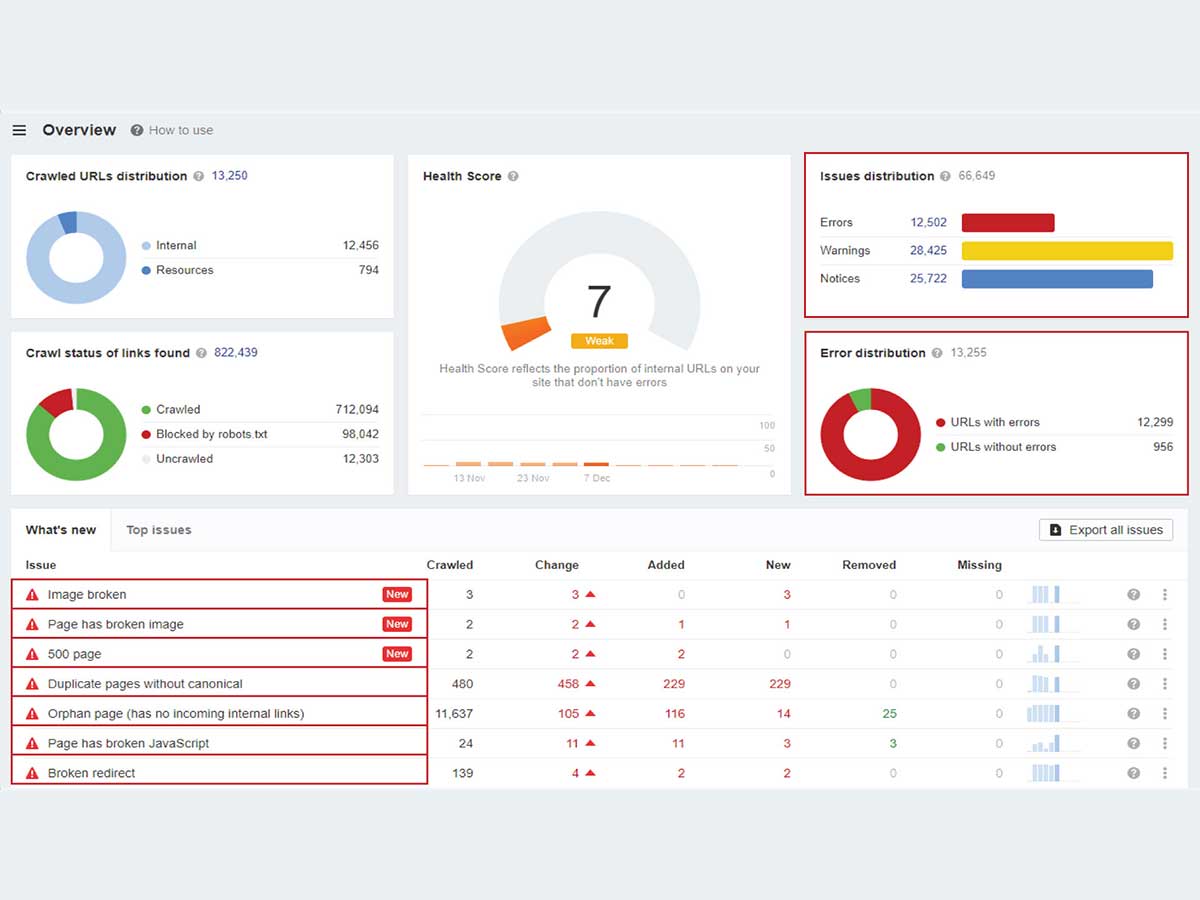Select the What's new tab
Viewport: 1200px width, 900px height.
(61, 530)
